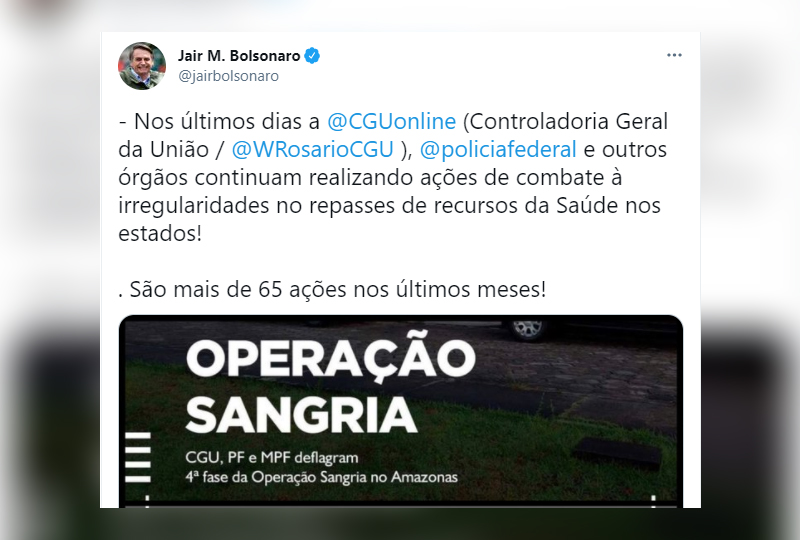Image resolution: width=800 pixels, height=540 pixels.
Task: Click the dark box on the grass
Action: (616, 453)
